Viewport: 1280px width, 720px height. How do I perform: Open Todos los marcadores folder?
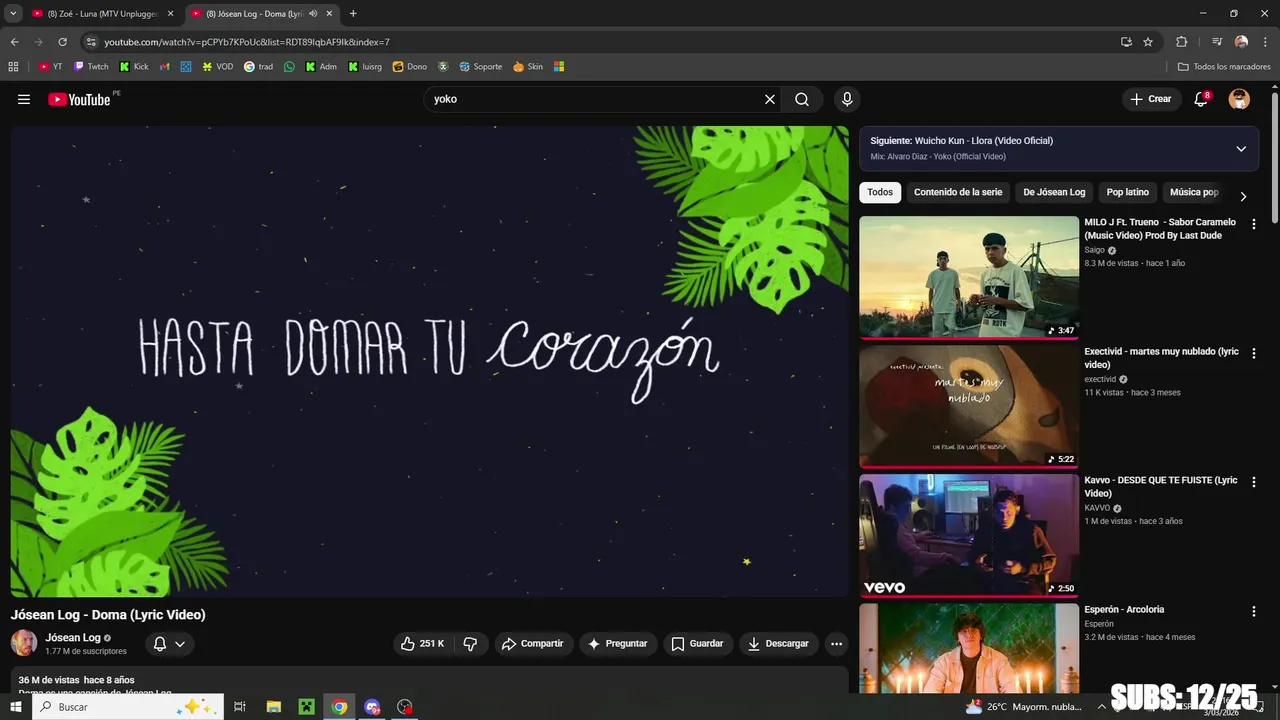pyautogui.click(x=1224, y=67)
